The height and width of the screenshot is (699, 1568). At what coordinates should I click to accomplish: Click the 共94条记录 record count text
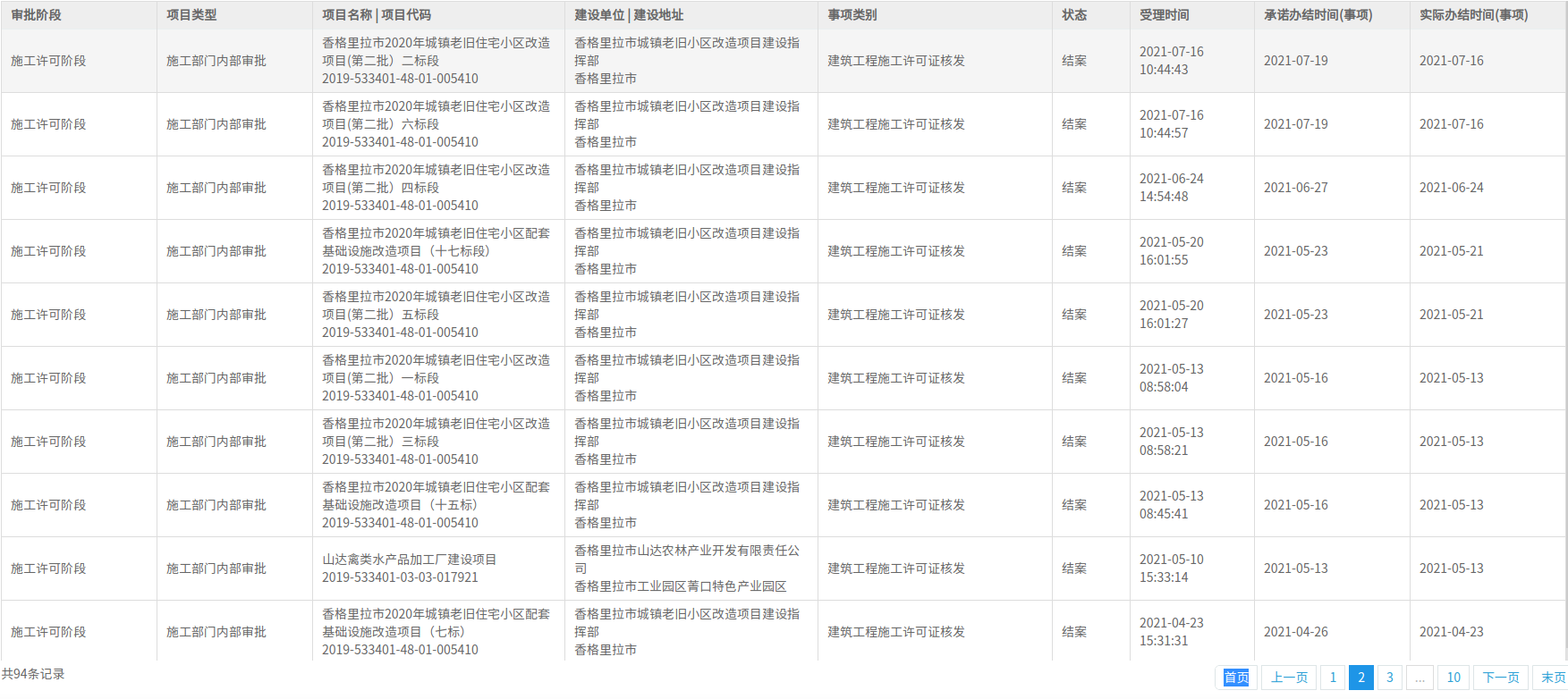coord(33,674)
